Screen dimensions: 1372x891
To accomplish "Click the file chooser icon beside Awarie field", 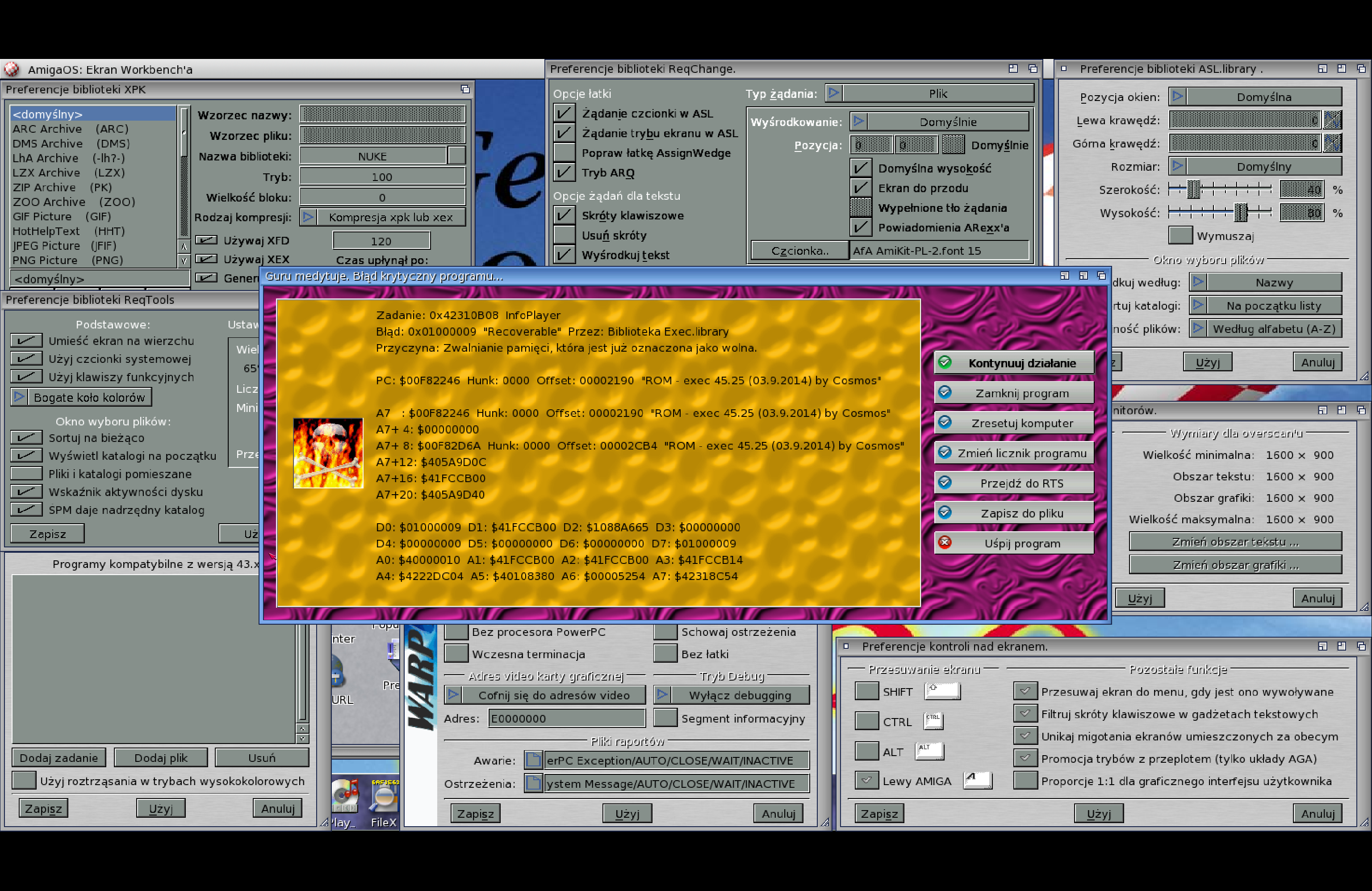I will pos(533,760).
